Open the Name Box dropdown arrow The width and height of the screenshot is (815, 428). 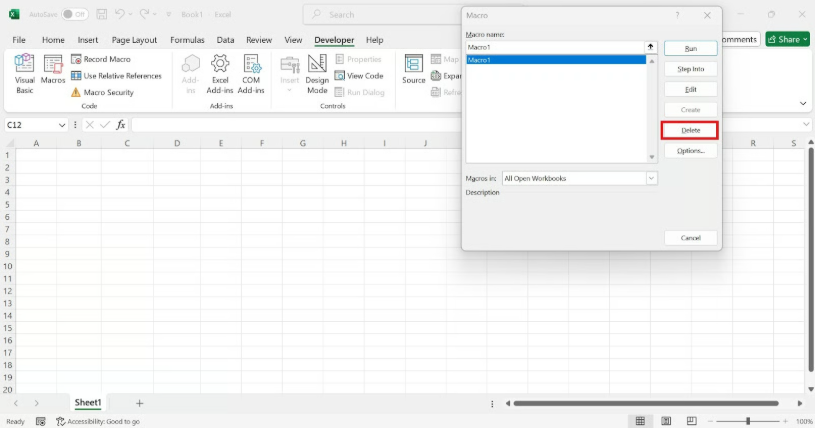(62, 125)
